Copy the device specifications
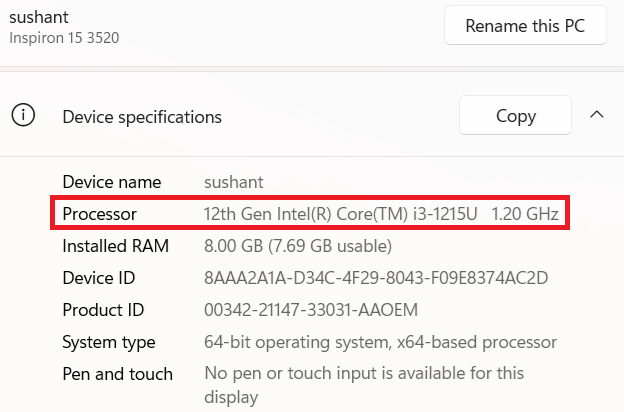624x412 pixels. point(515,116)
